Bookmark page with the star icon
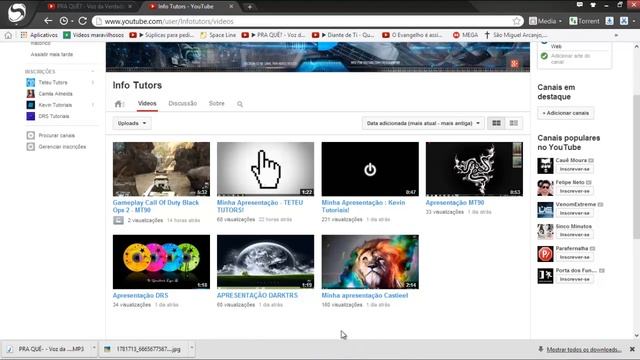 pyautogui.click(x=516, y=21)
